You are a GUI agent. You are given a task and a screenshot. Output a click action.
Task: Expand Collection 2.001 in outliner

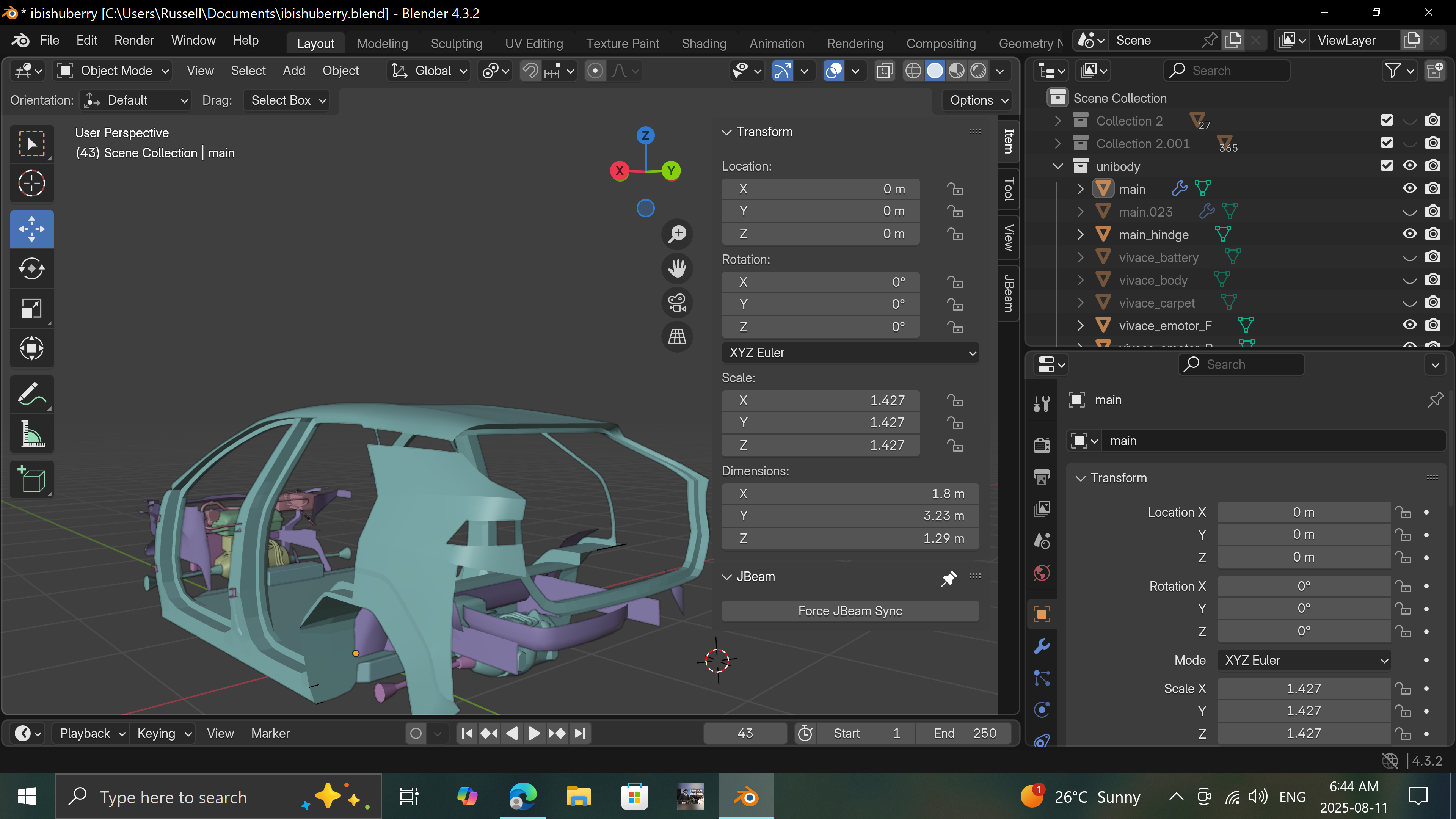coord(1057,144)
